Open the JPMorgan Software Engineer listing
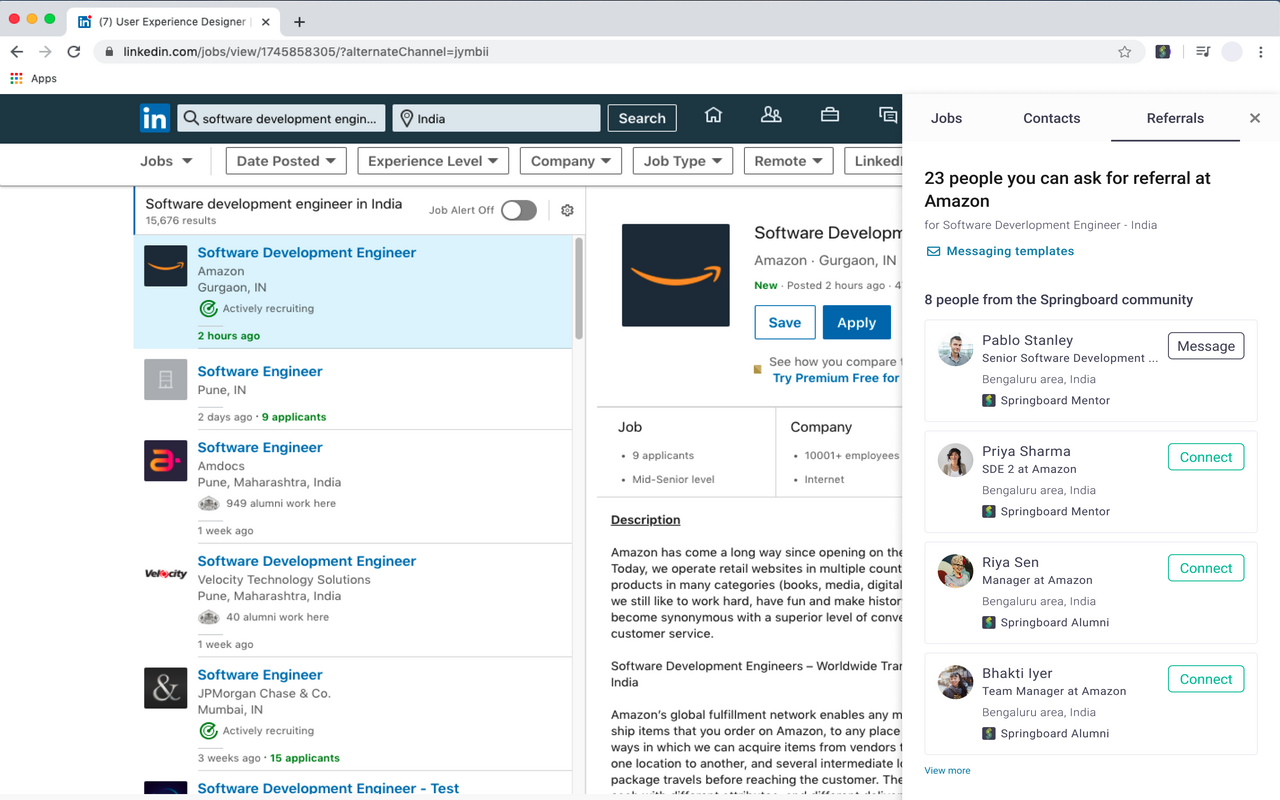Viewport: 1280px width, 800px height. [x=260, y=675]
